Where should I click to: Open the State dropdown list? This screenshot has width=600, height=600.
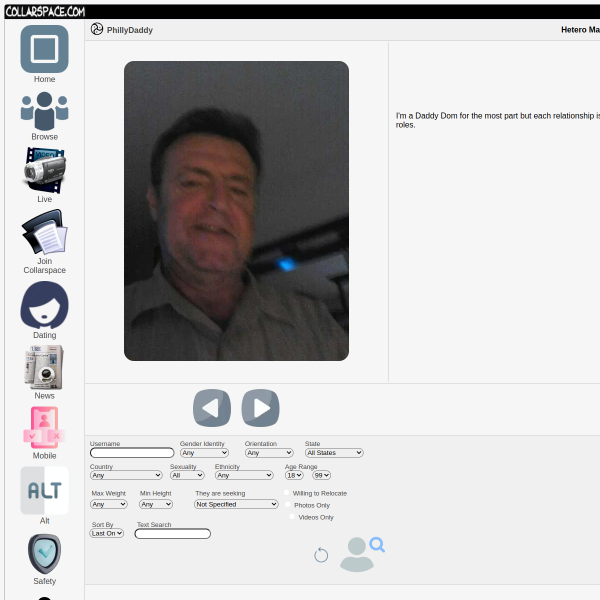(334, 453)
